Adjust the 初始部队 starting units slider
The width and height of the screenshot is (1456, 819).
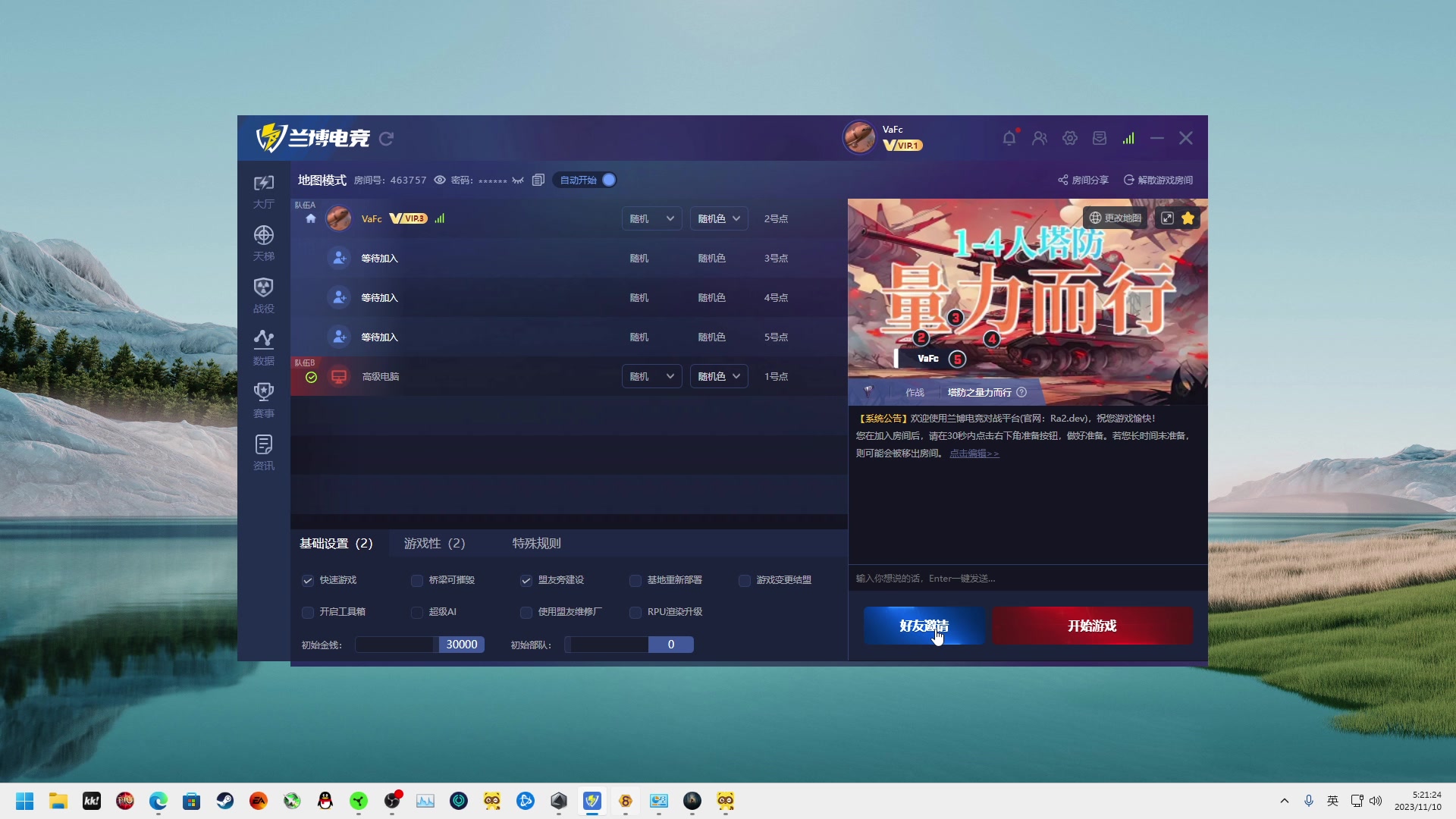tap(629, 645)
